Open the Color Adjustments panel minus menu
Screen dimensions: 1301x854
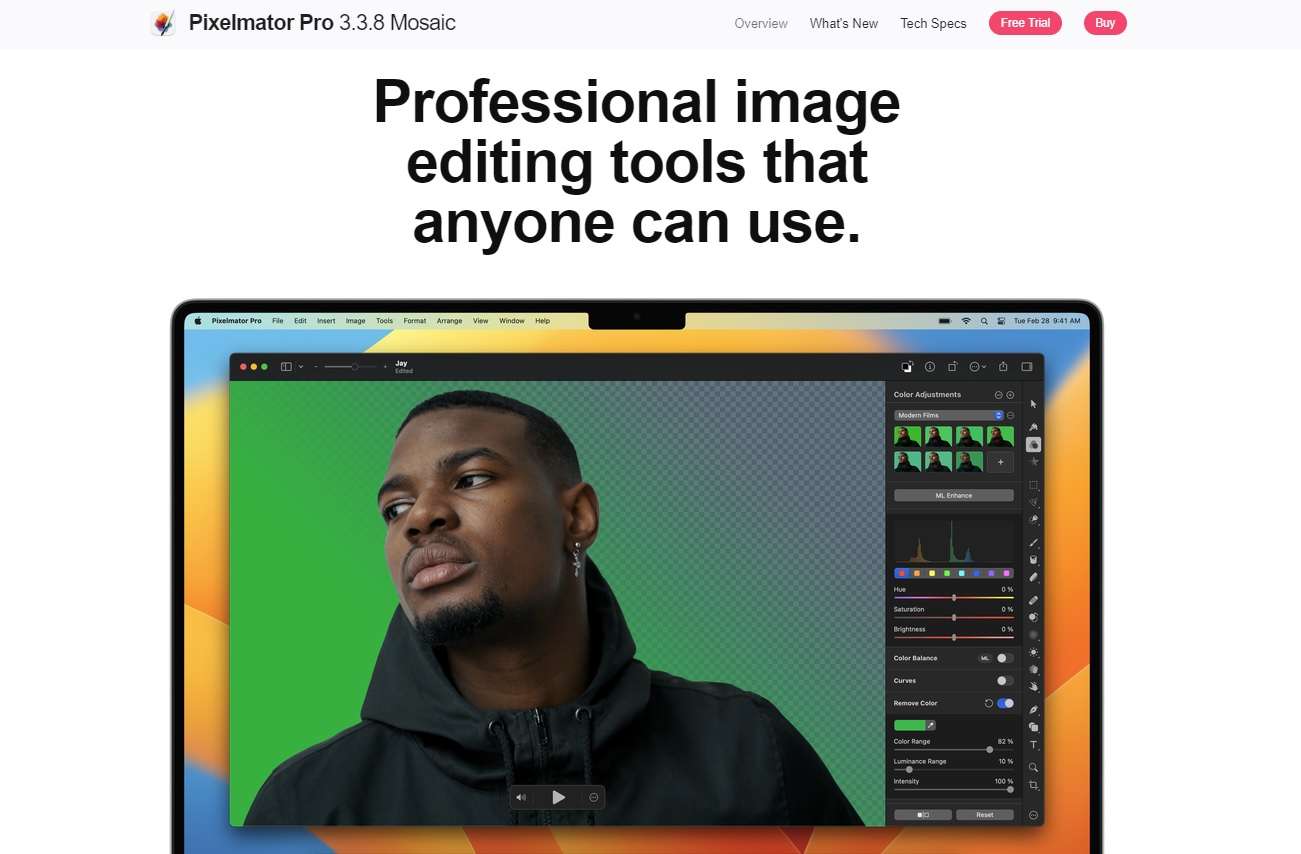tap(998, 395)
